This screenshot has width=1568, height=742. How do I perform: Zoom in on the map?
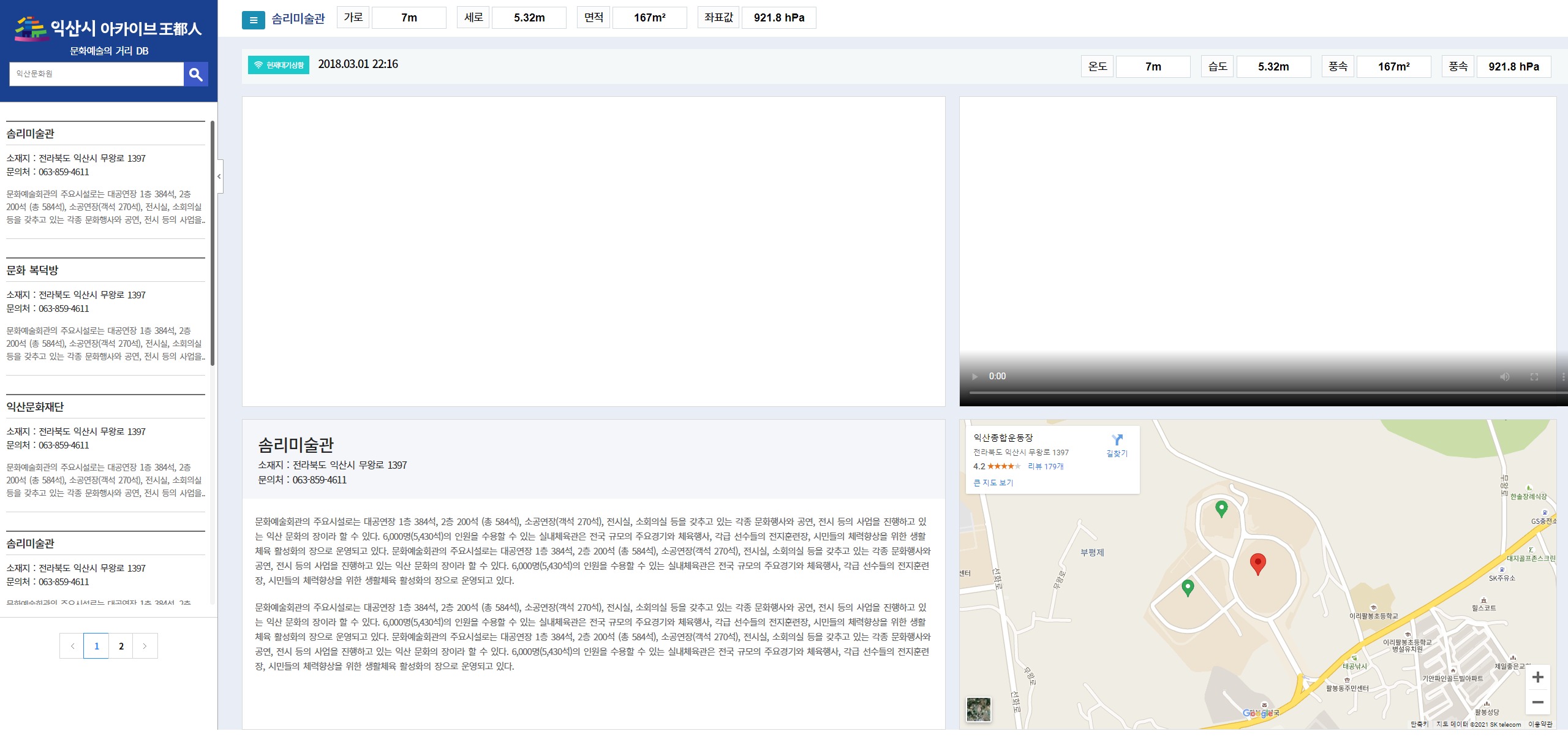point(1537,677)
